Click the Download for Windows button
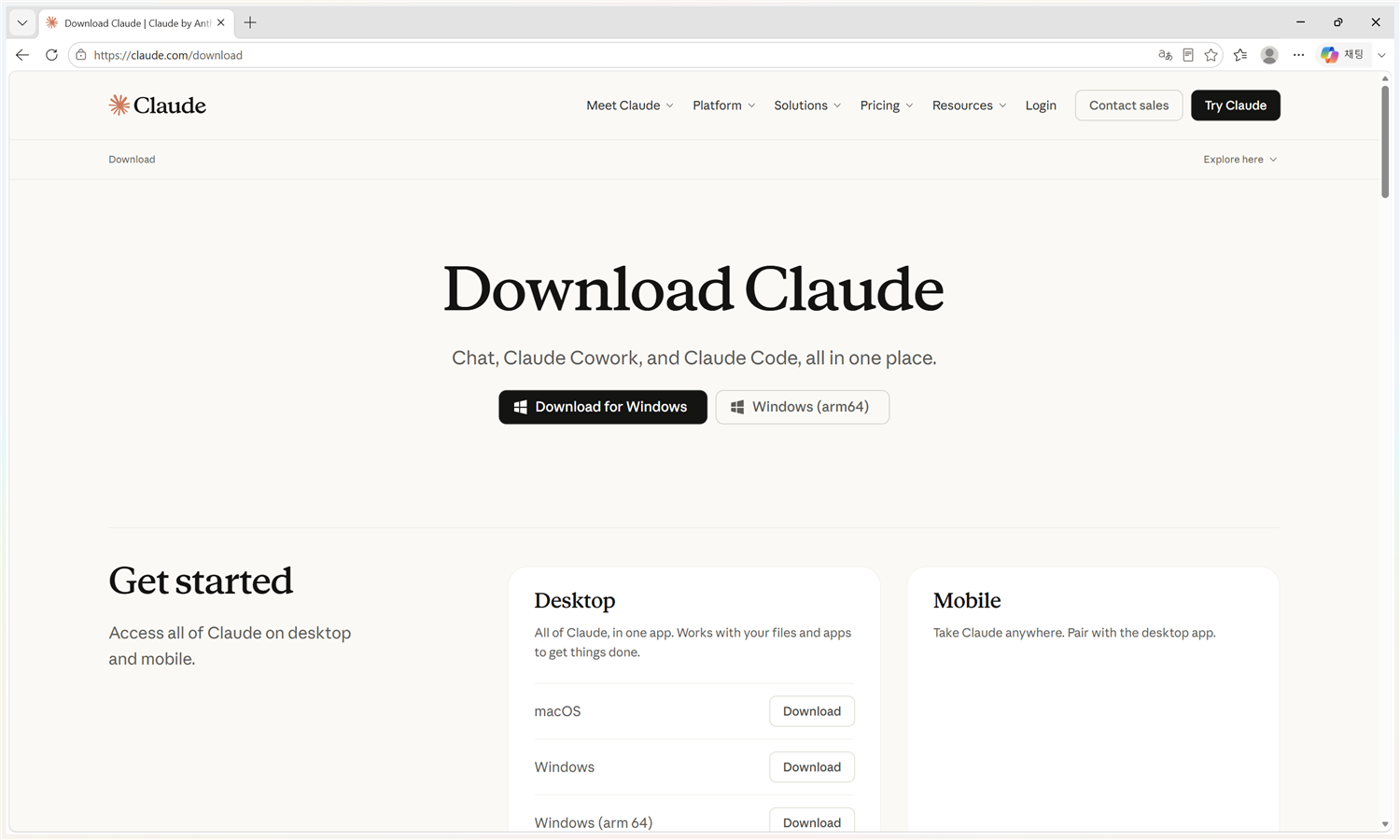The width and height of the screenshot is (1400, 840). (603, 407)
